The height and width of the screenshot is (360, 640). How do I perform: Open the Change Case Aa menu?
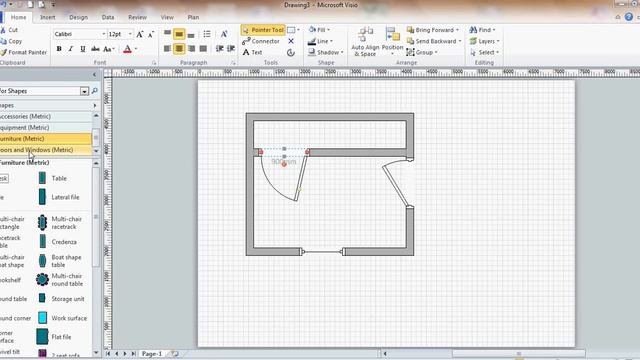coord(109,49)
